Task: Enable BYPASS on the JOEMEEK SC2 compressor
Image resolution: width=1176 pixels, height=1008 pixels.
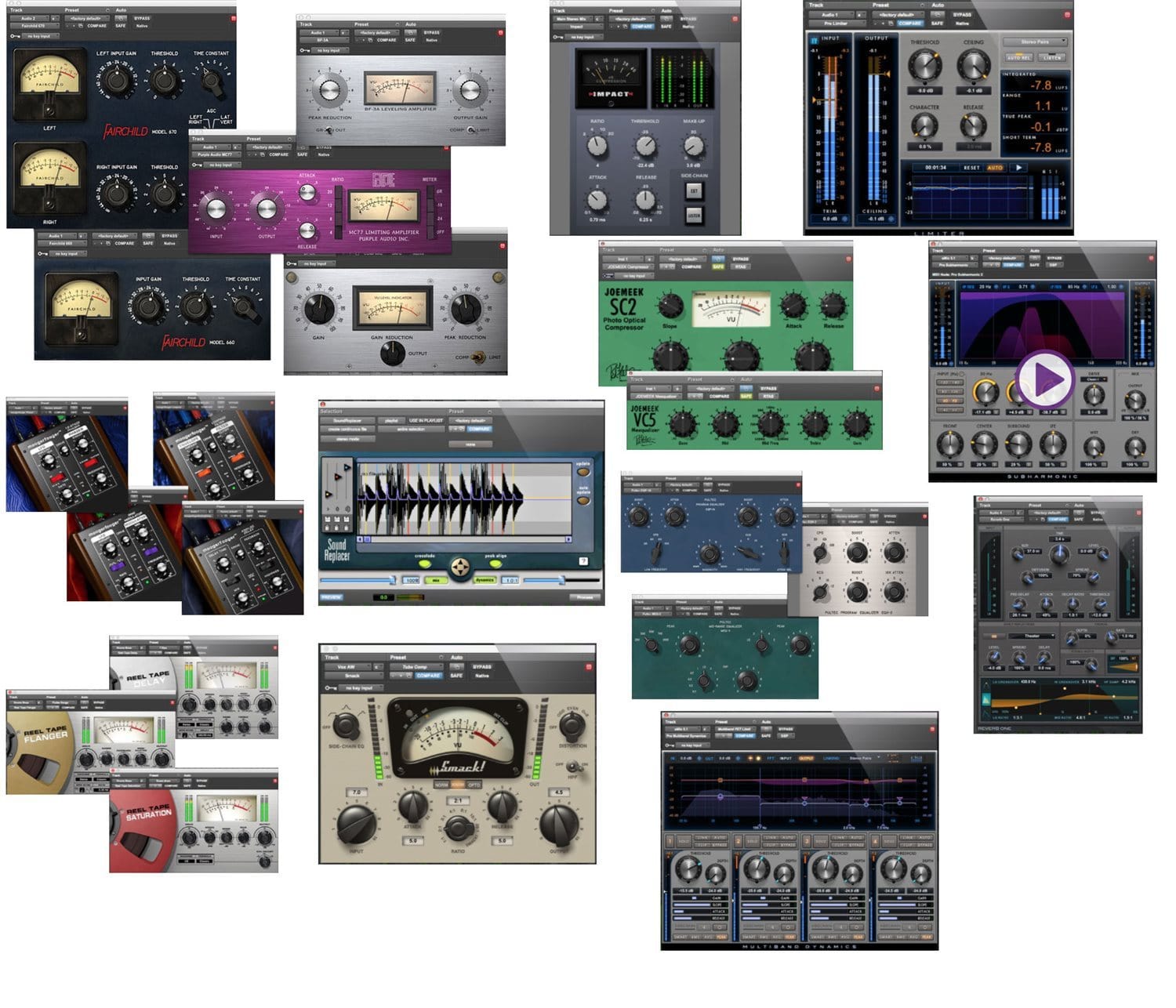Action: pos(740,259)
